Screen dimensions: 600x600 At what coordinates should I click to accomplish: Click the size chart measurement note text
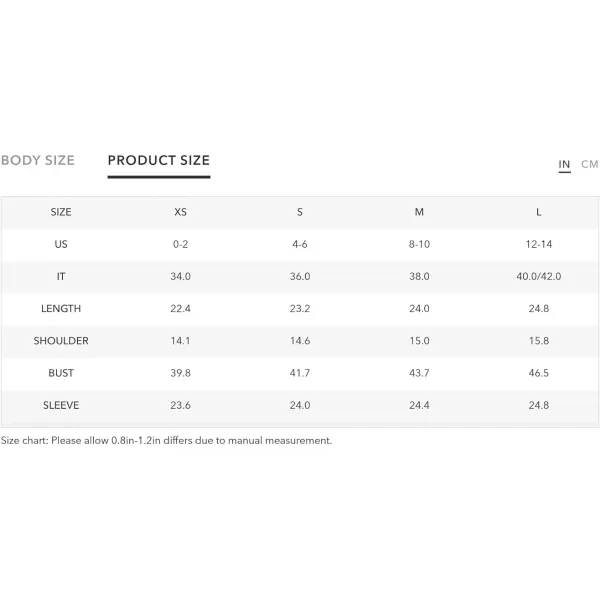(166, 440)
